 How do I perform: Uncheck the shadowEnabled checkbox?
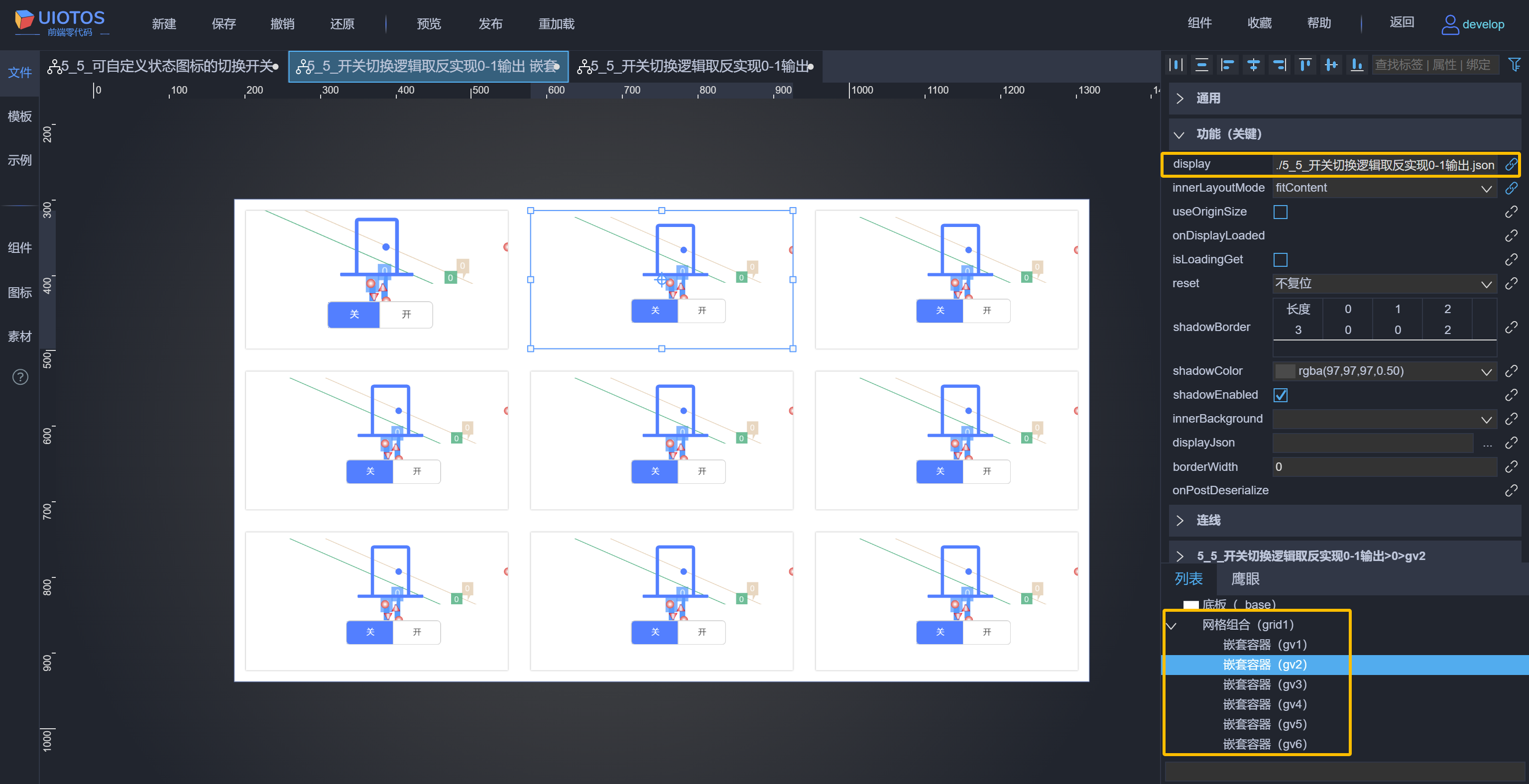click(1280, 395)
